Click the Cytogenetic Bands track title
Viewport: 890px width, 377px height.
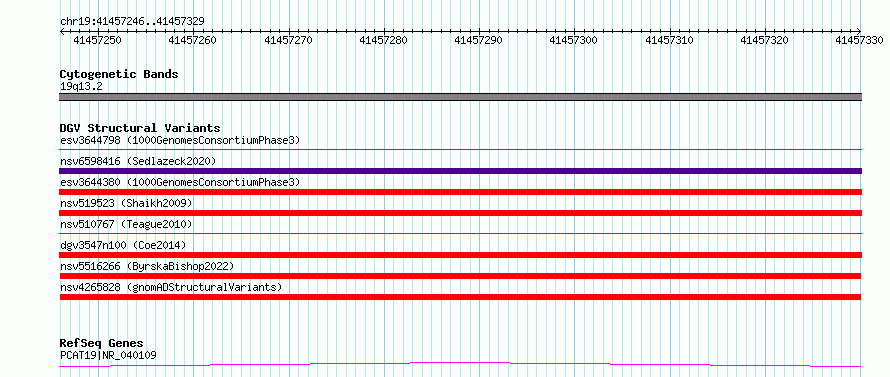(119, 74)
